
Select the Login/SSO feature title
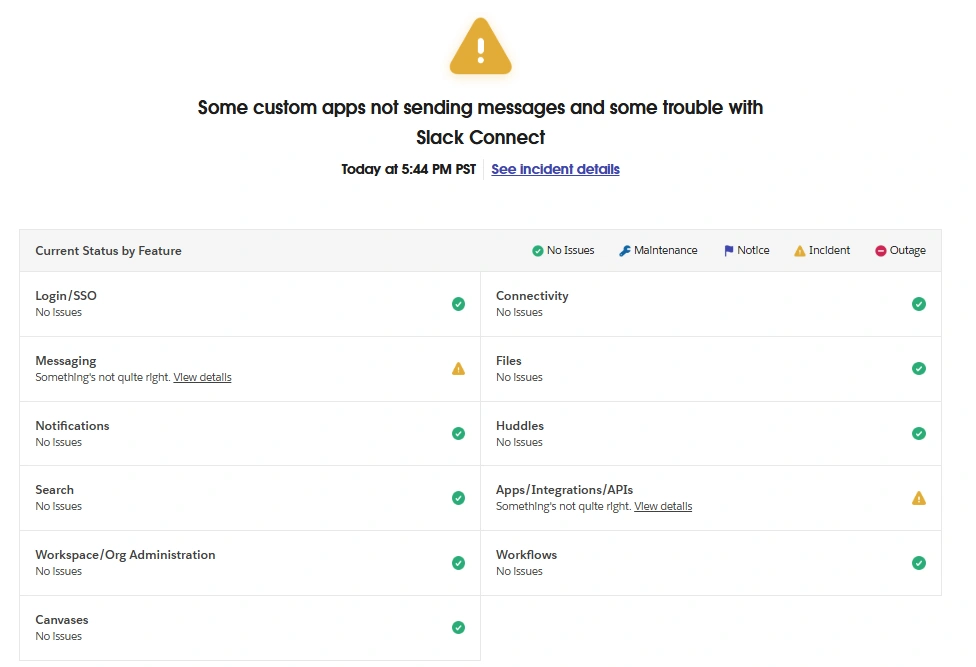point(66,296)
